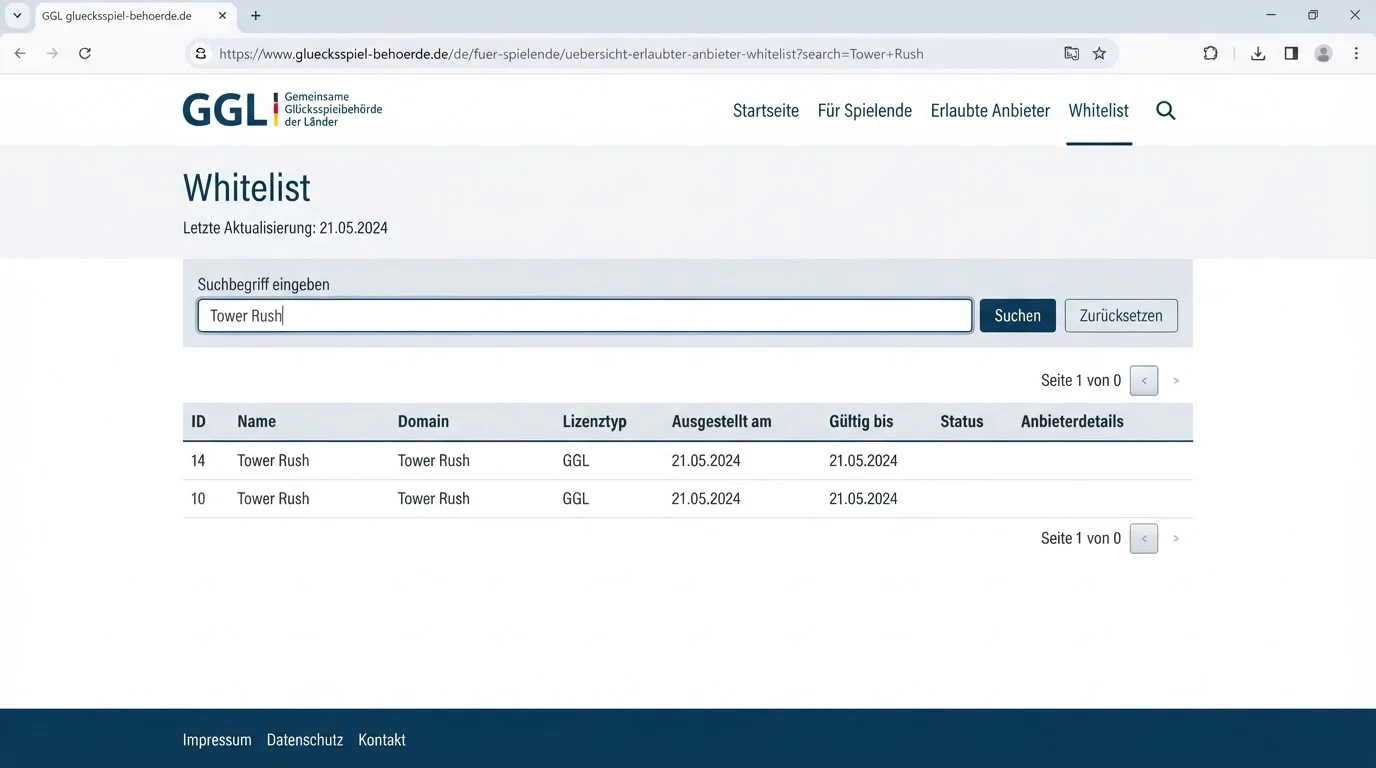1376x768 pixels.
Task: Open a new browser tab
Action: pos(256,16)
